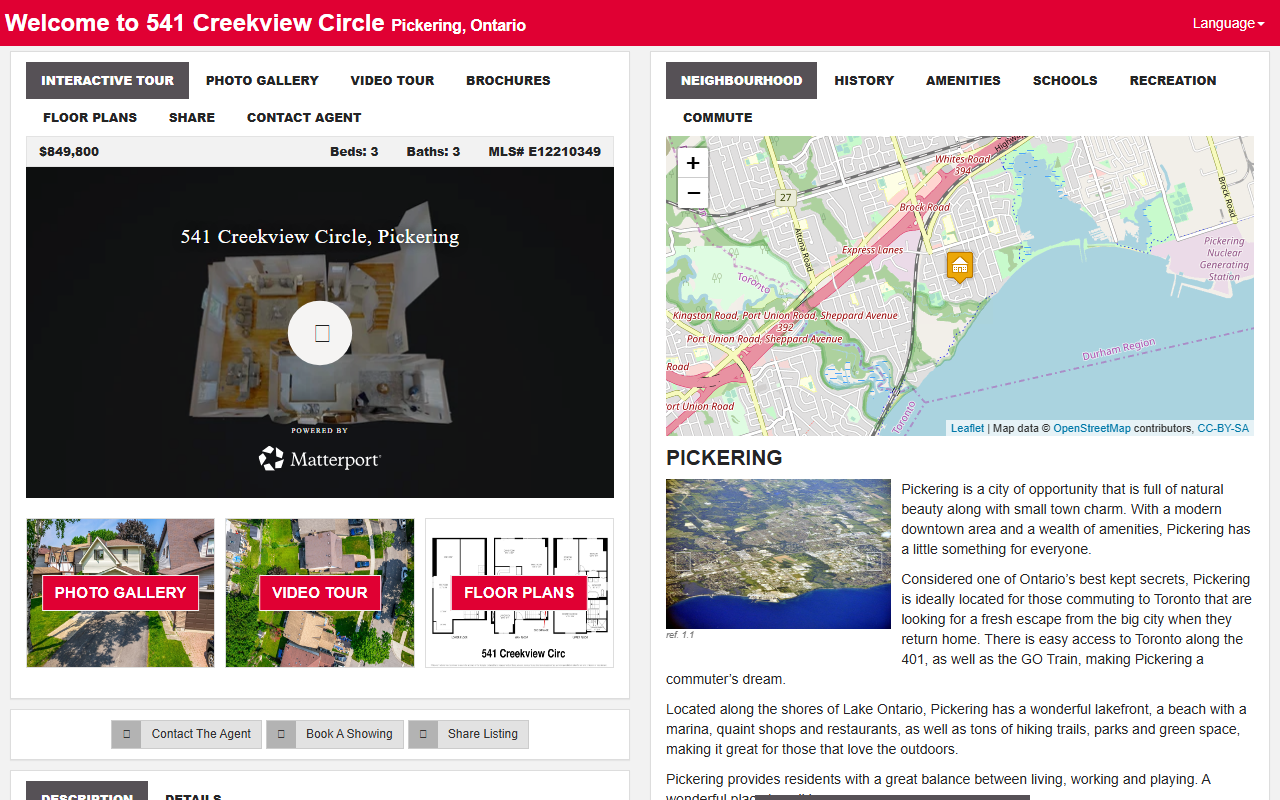
Task: Click the Pickering aerial photo
Action: click(x=778, y=554)
